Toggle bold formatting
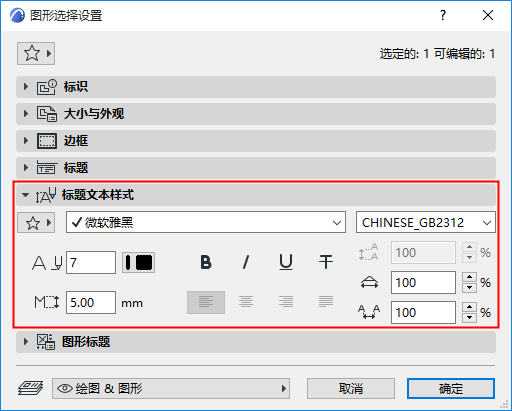512x411 pixels. [206, 262]
